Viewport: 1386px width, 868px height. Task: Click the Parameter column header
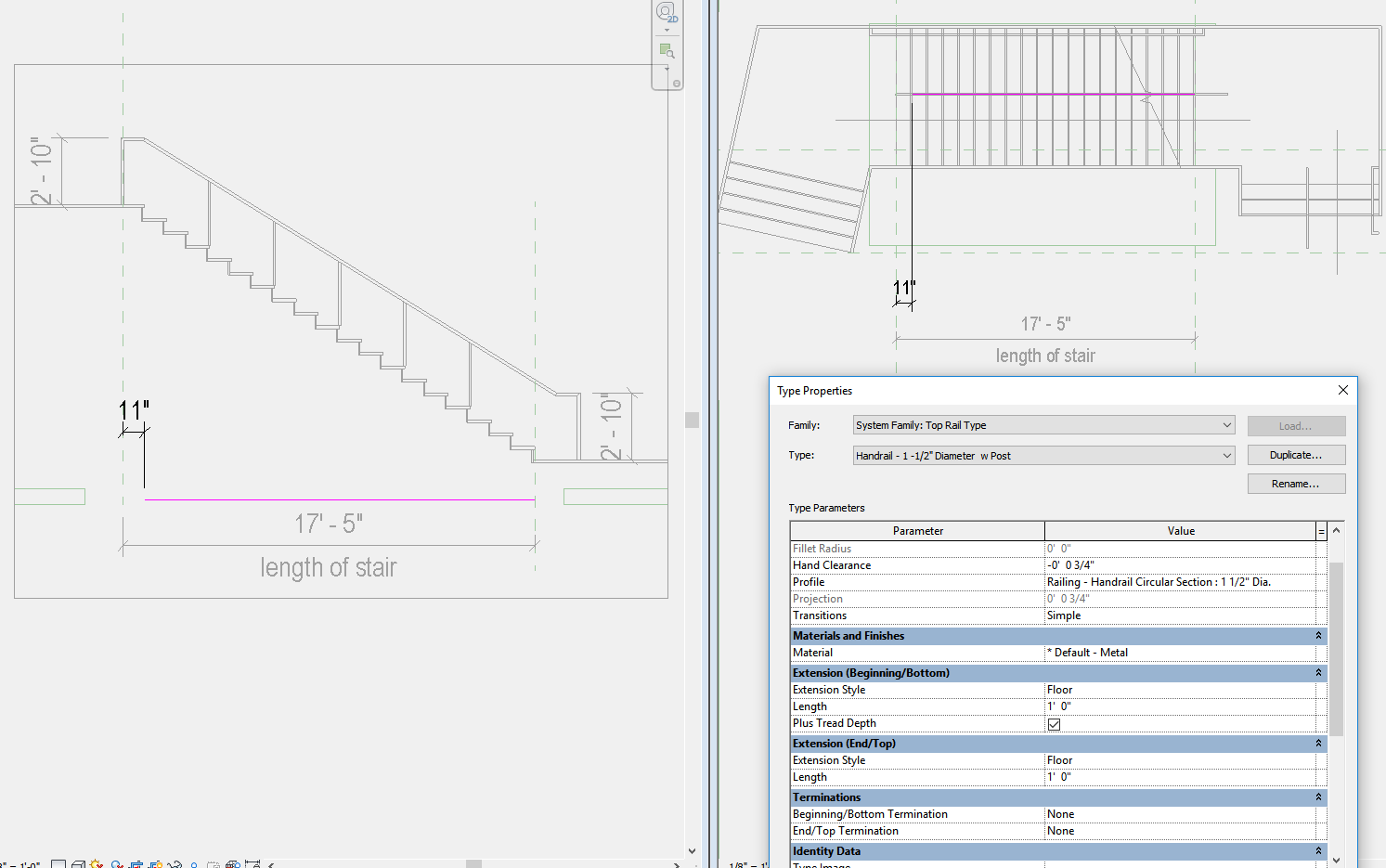(918, 531)
